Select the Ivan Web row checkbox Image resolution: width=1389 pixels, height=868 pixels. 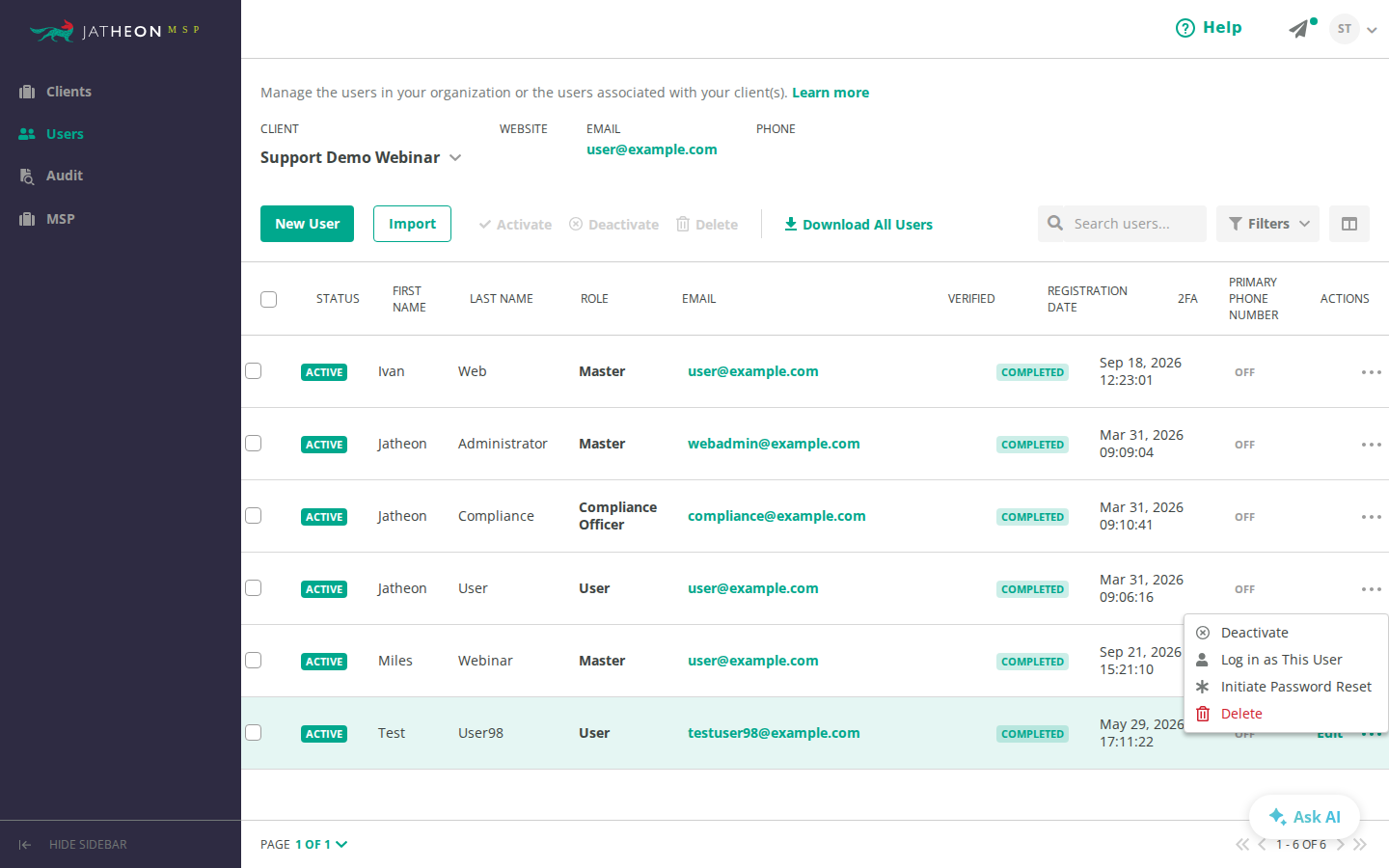[253, 371]
